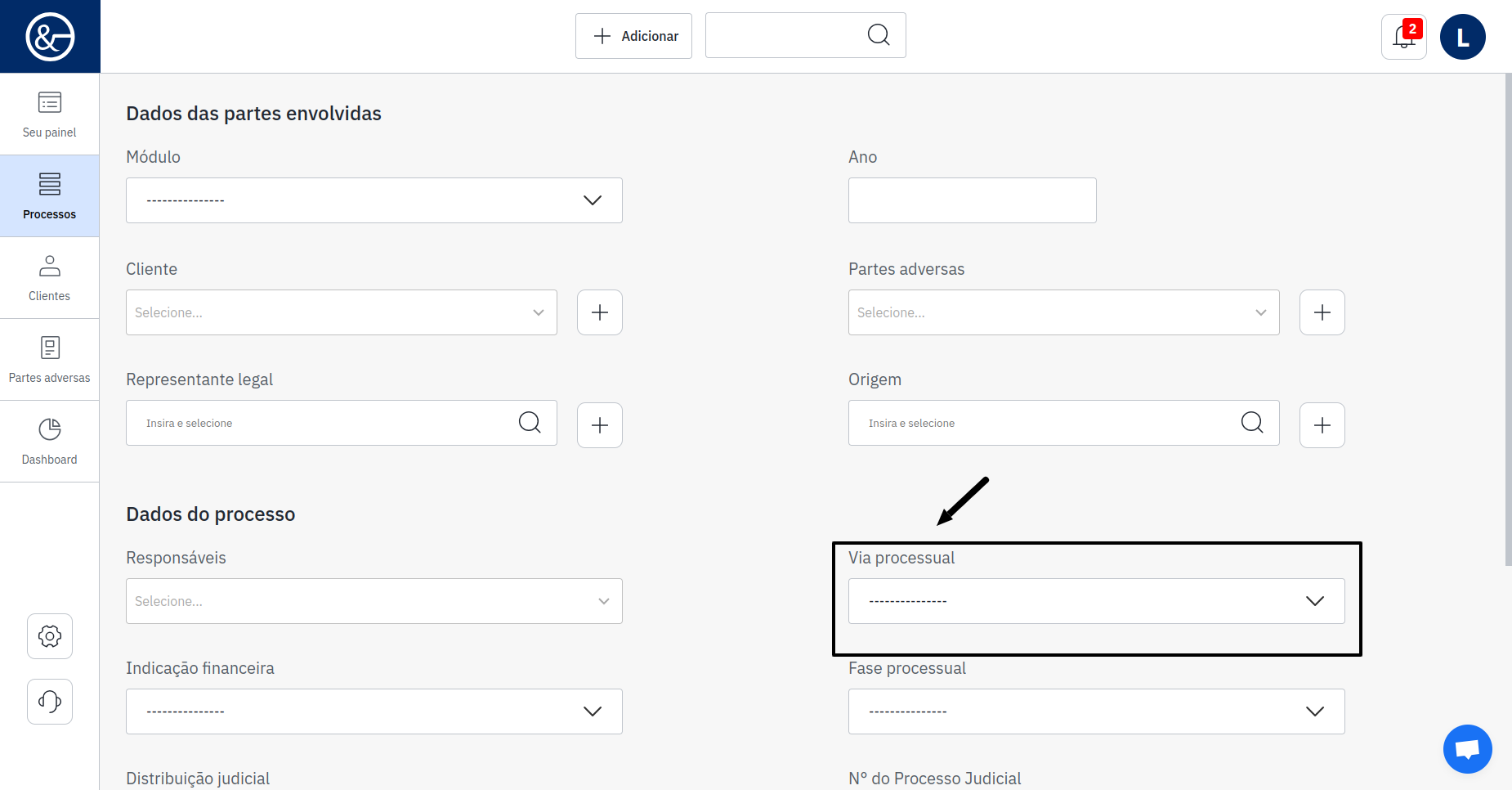Open the Indicação financeira dropdown
Viewport: 1512px width, 790px height.
coord(374,711)
